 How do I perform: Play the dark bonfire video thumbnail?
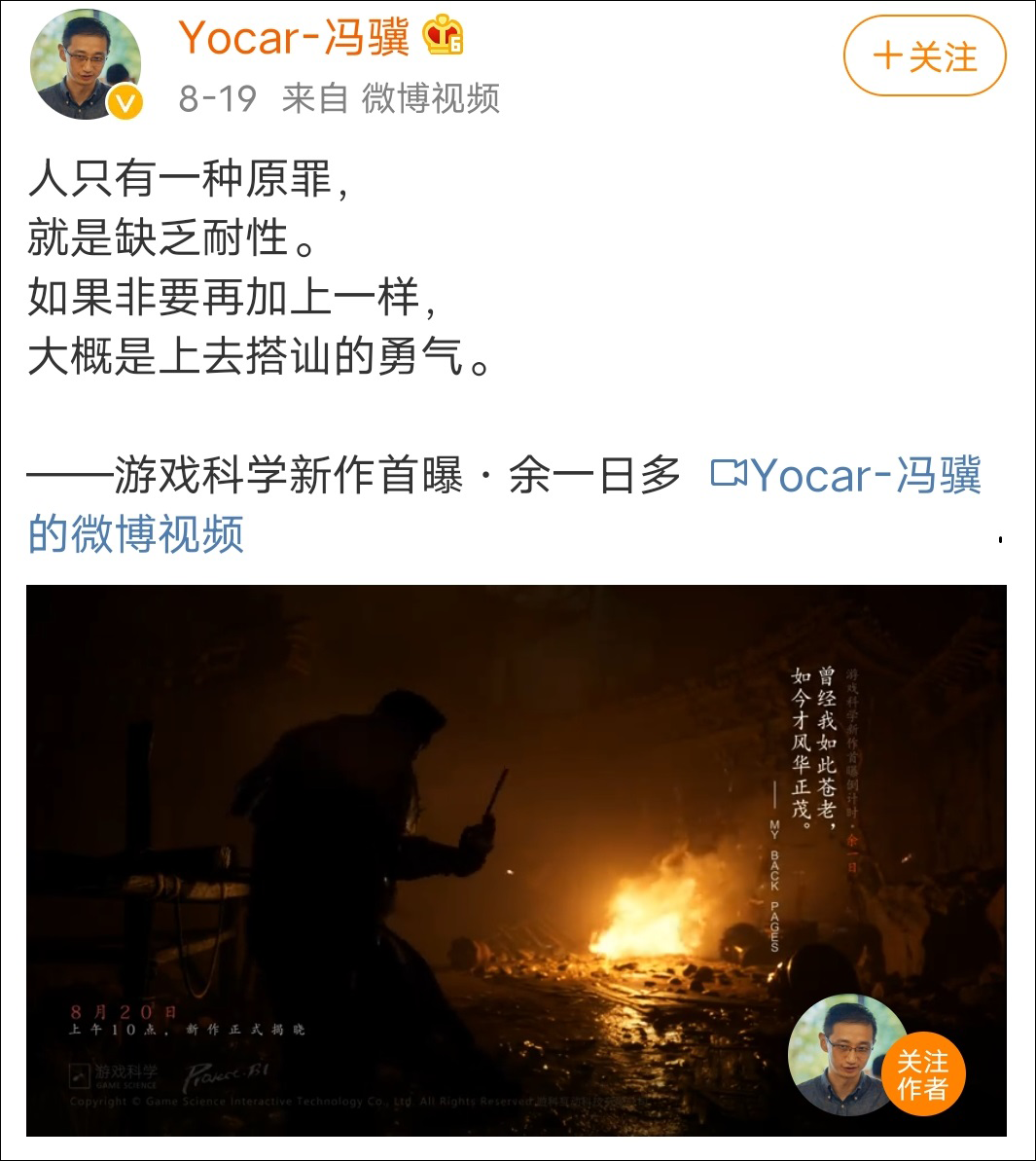pos(517,860)
